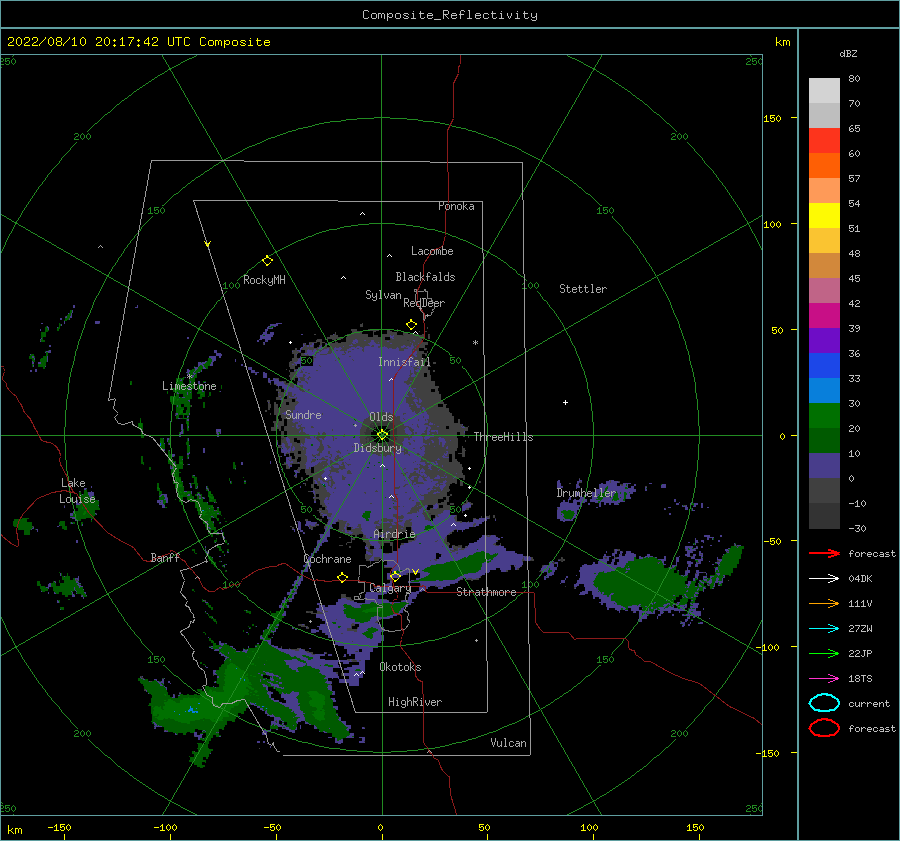Pick the purple swatch beside 10 dBZ
The height and width of the screenshot is (841, 900).
click(824, 466)
